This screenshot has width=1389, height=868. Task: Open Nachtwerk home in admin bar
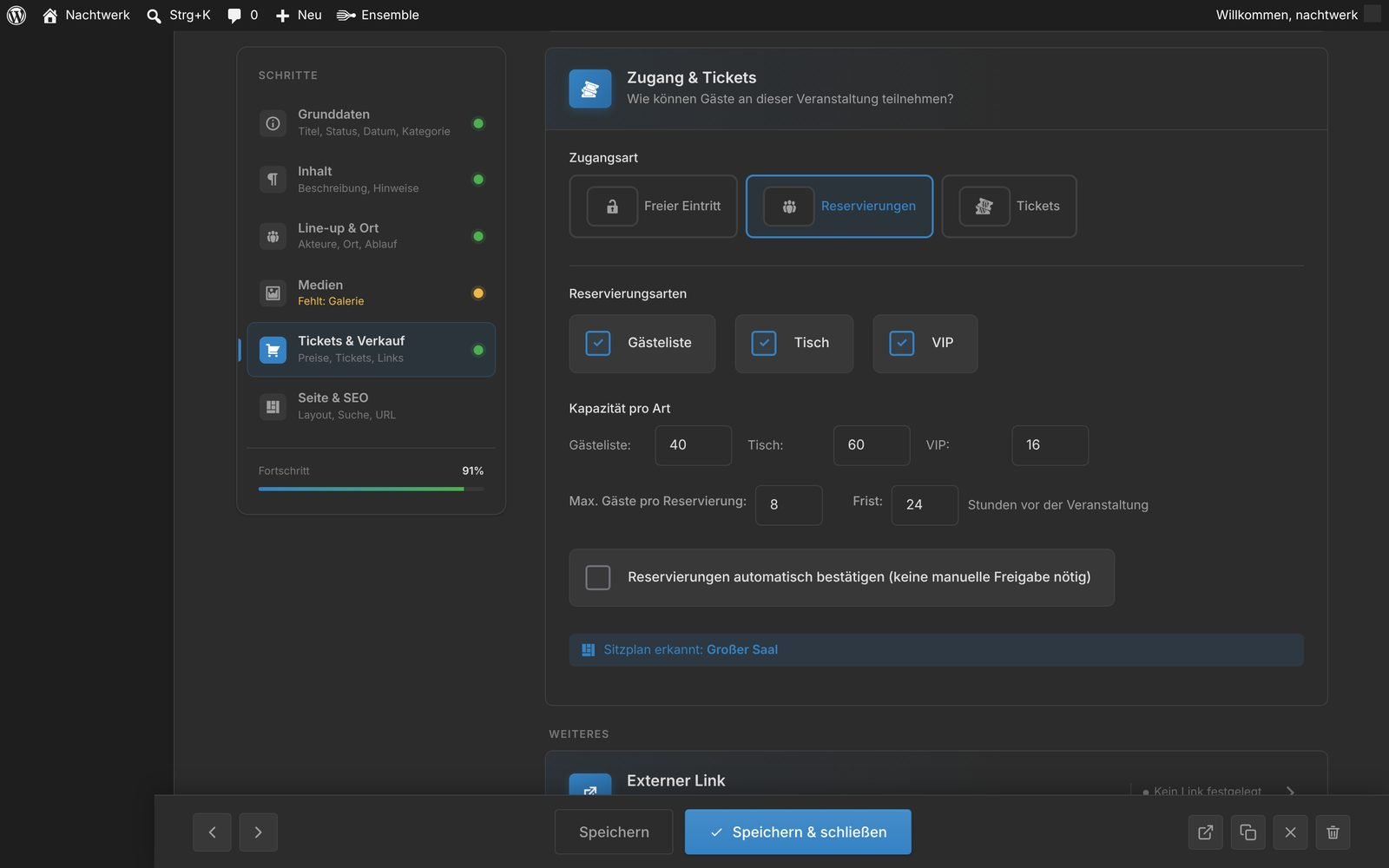86,15
